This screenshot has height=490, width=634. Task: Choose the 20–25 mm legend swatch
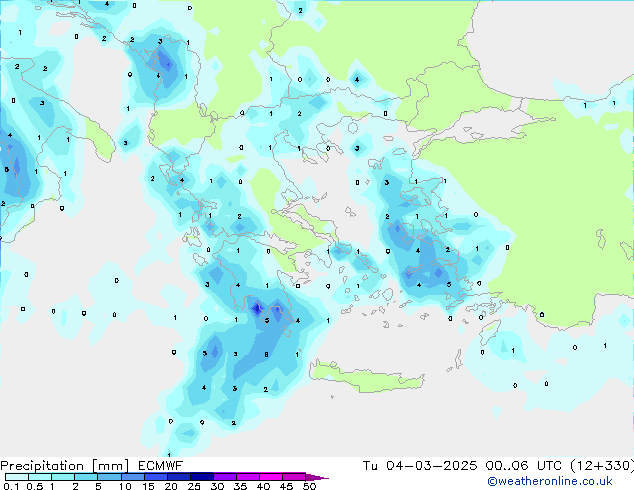(x=178, y=477)
